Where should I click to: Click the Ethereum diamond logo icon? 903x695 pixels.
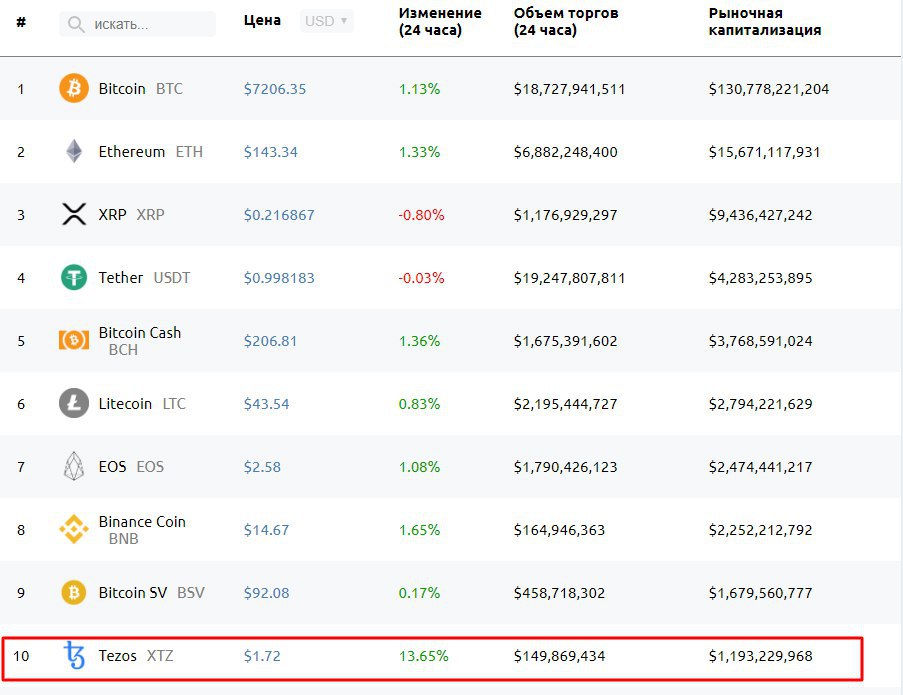click(74, 151)
